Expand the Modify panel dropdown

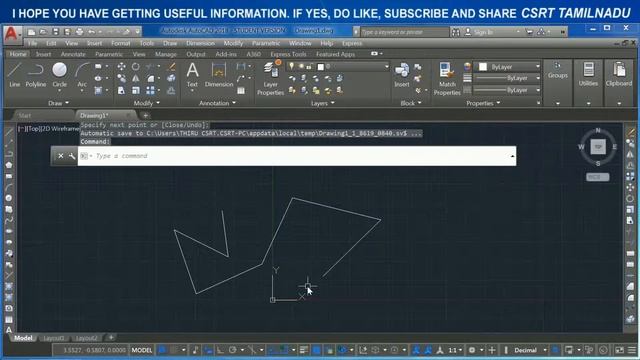coord(147,103)
